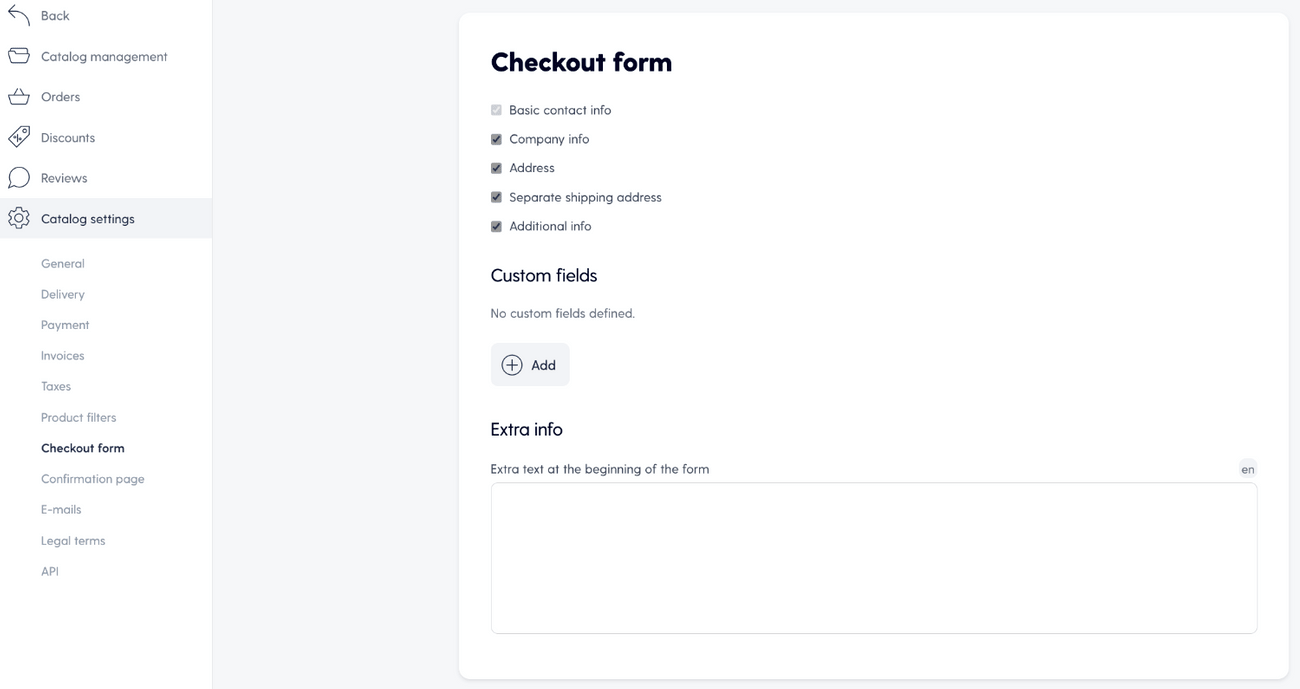Open the Delivery settings page

click(x=63, y=294)
